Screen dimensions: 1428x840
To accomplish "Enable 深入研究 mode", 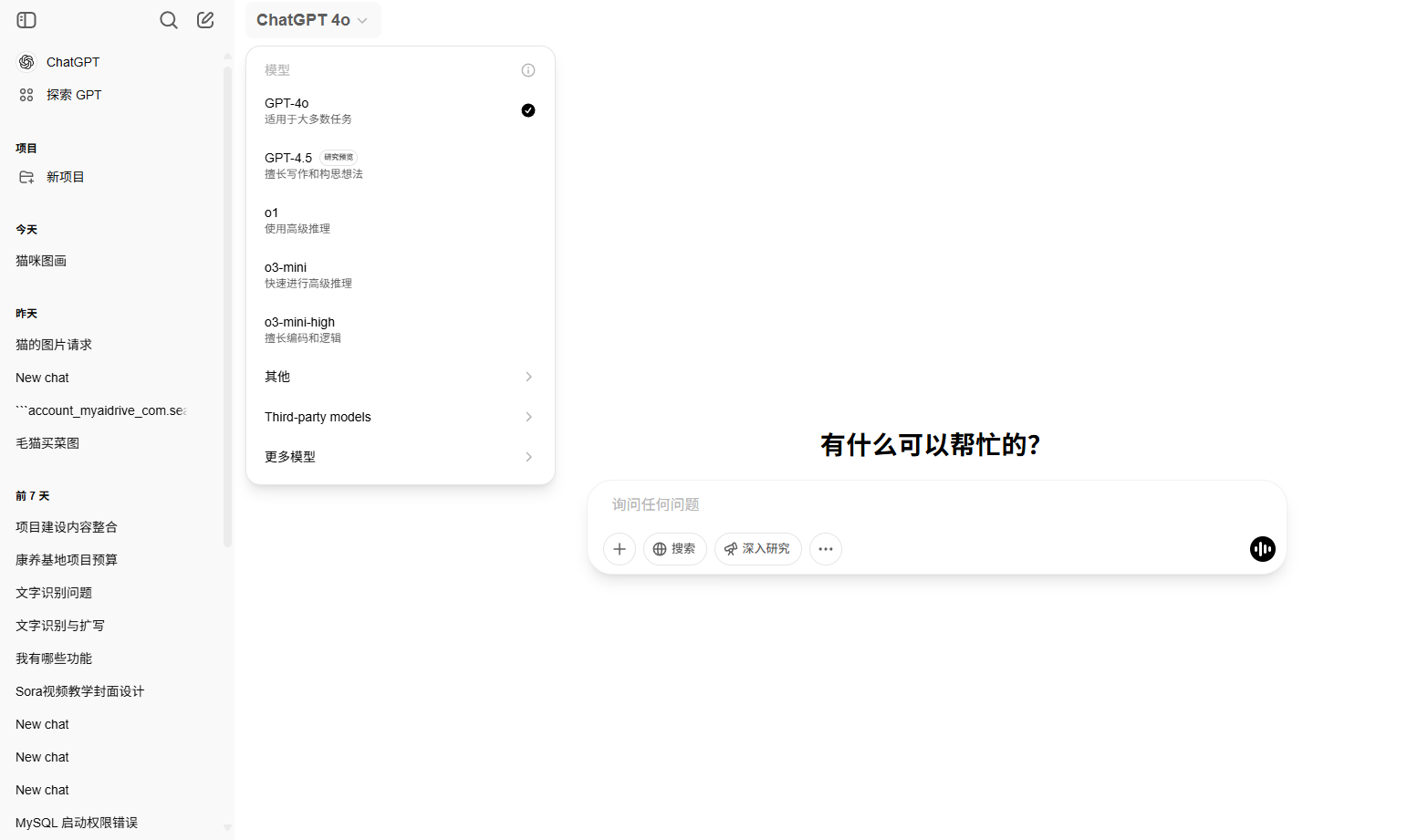I will click(x=757, y=548).
